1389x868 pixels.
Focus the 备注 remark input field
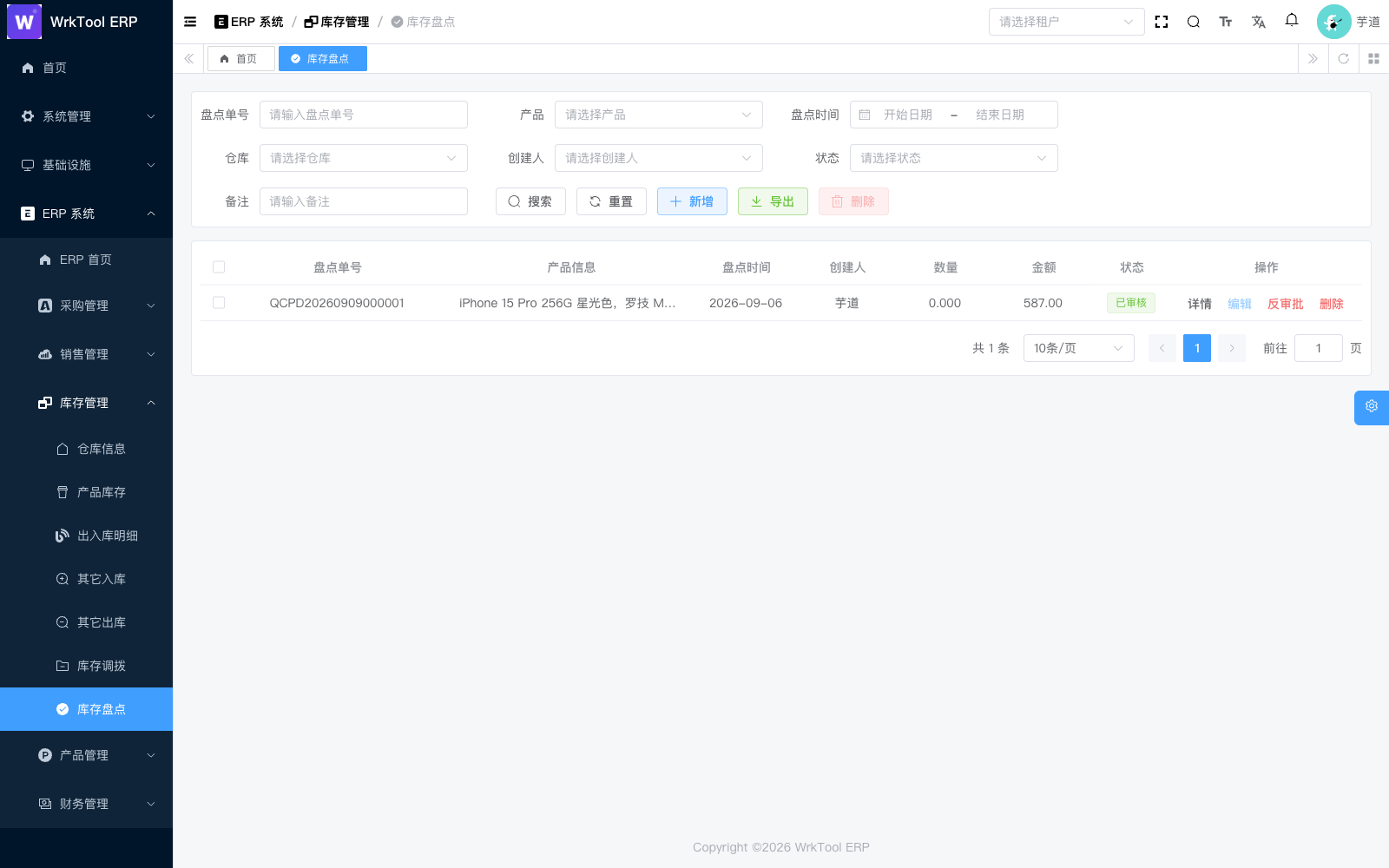pos(363,201)
